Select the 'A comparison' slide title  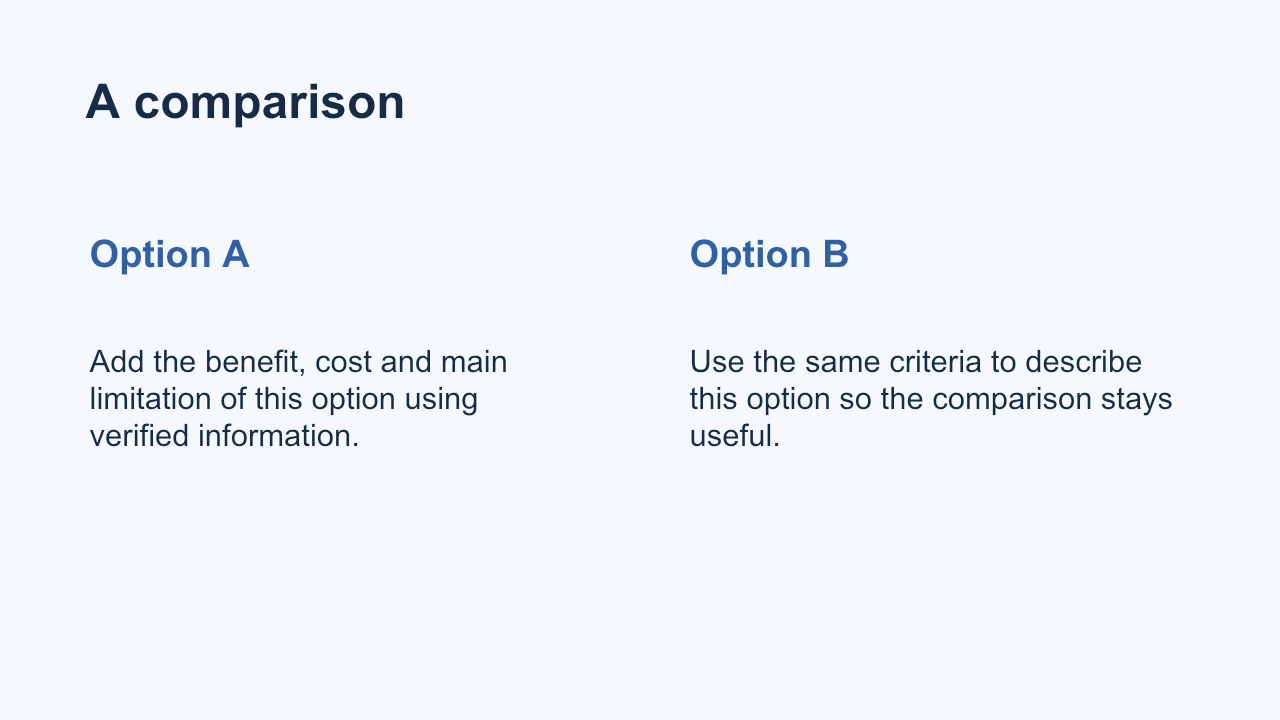[x=245, y=102]
